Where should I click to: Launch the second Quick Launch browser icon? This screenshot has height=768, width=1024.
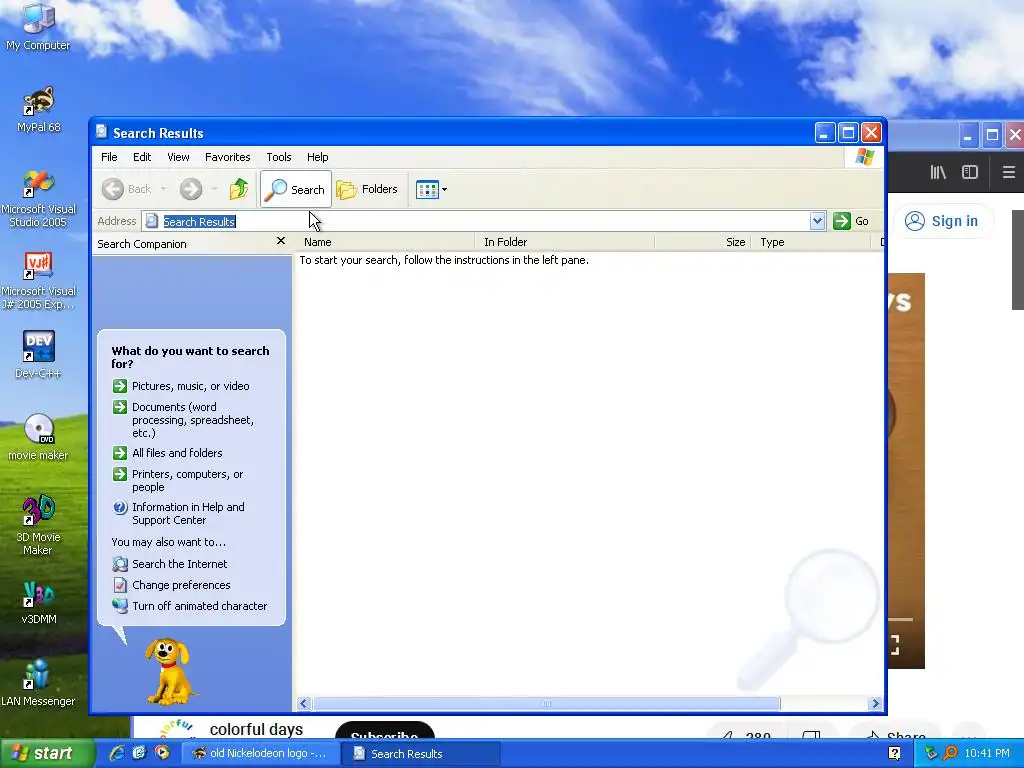(x=139, y=753)
